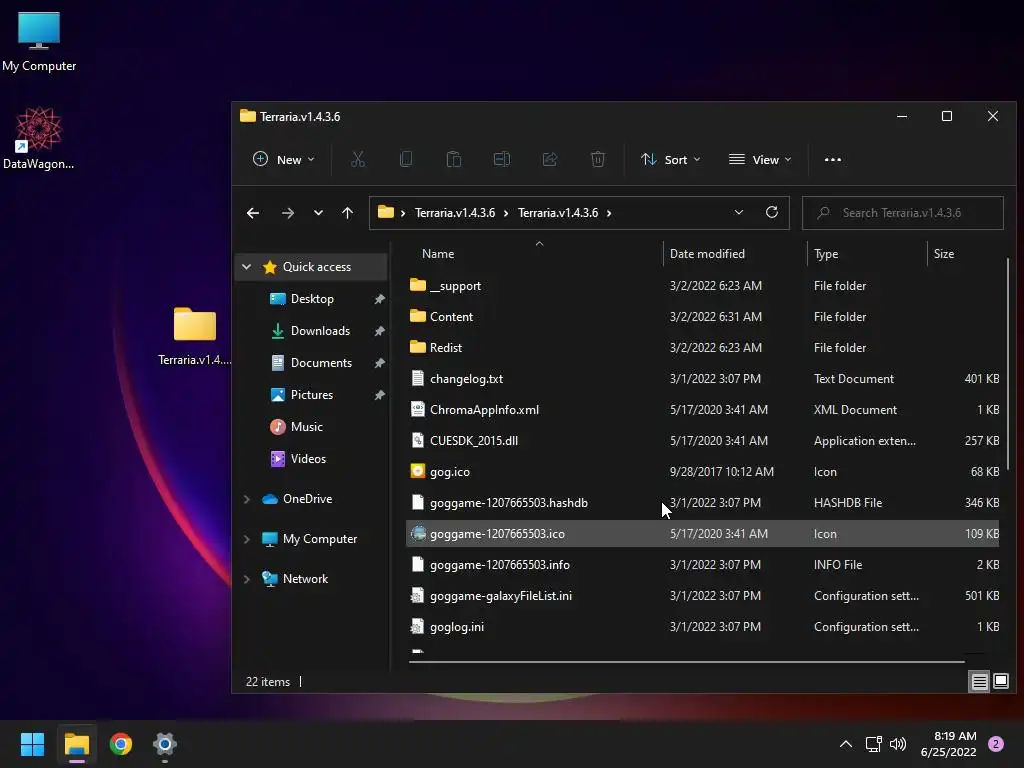This screenshot has width=1024, height=768.
Task: Open the New dropdown menu
Action: [283, 159]
